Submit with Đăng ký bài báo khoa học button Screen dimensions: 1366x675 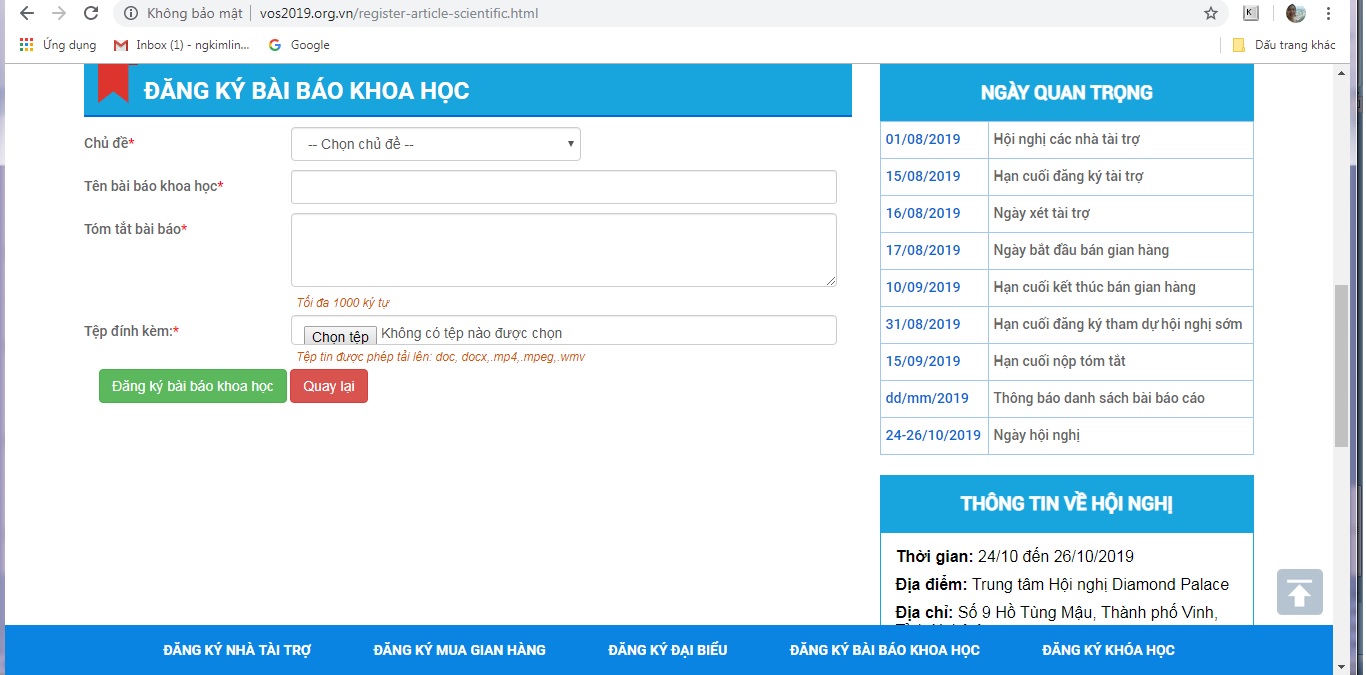point(192,386)
